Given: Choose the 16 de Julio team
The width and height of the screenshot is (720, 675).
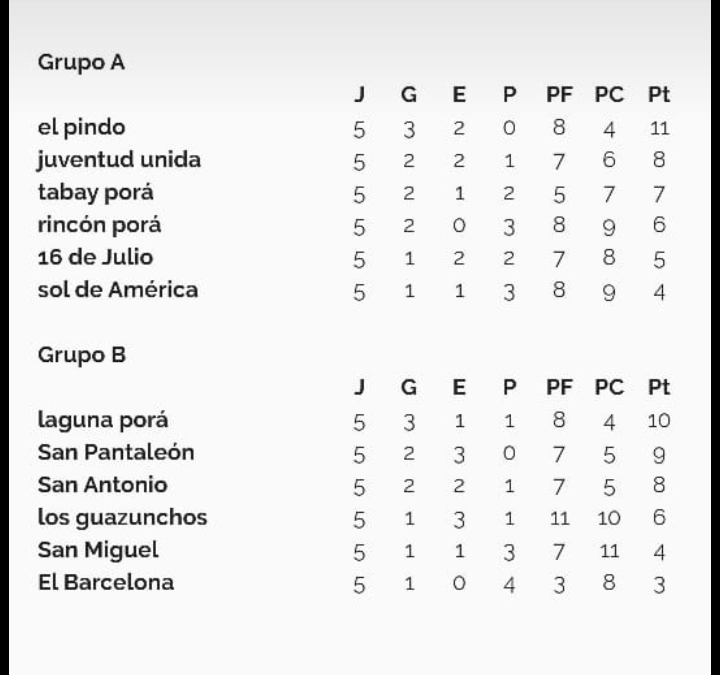Looking at the screenshot, I should pyautogui.click(x=95, y=257).
